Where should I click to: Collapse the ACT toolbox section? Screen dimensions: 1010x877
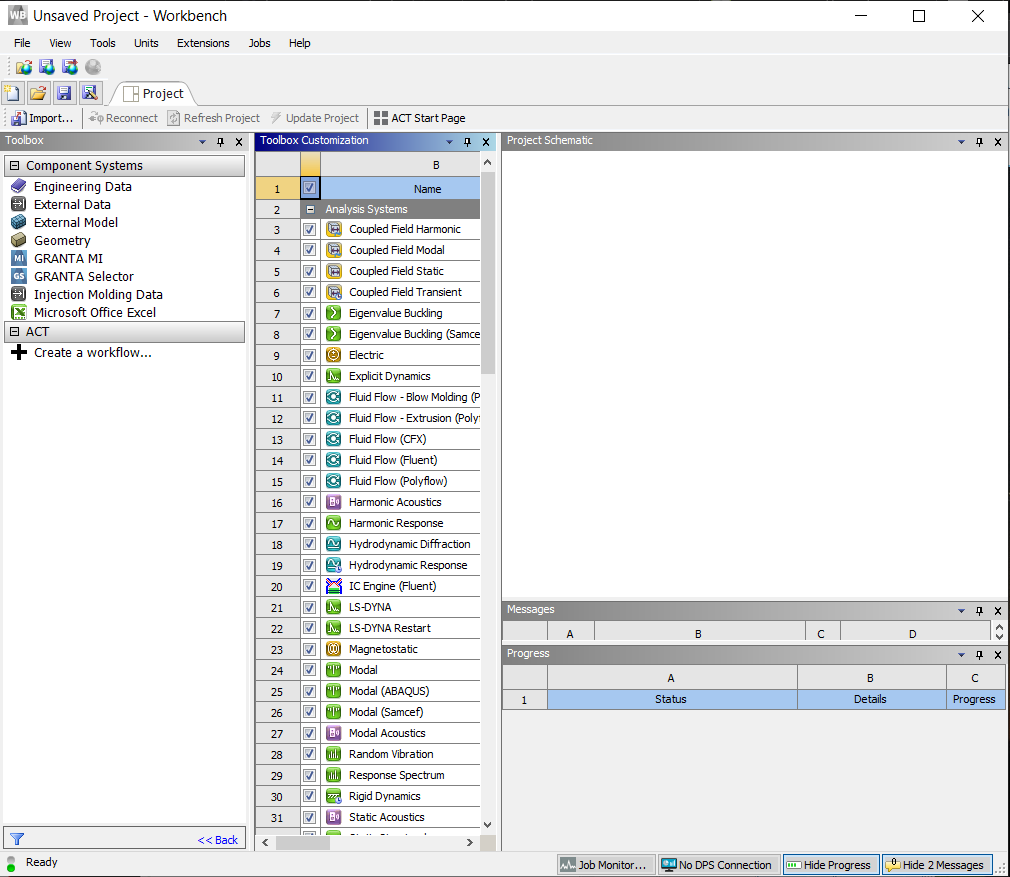pyautogui.click(x=14, y=332)
